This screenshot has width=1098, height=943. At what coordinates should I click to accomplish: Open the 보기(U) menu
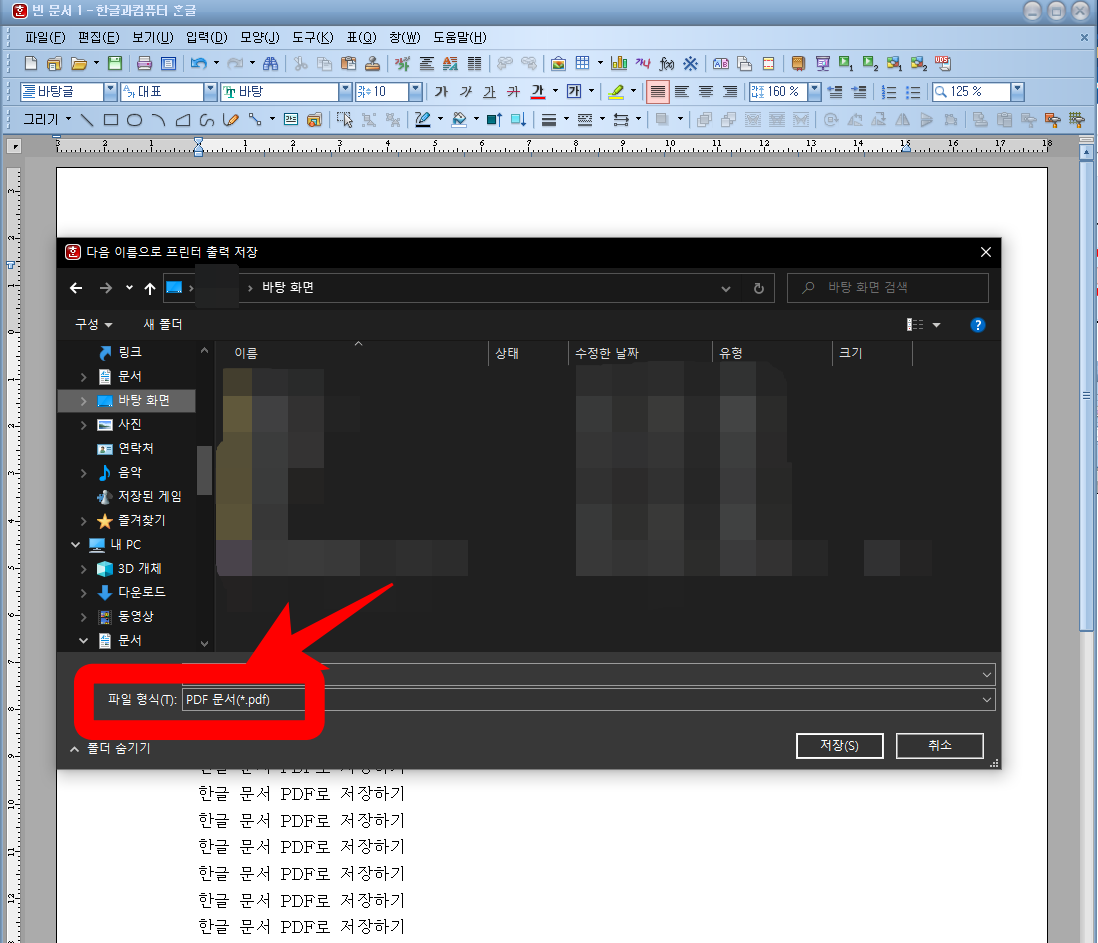pyautogui.click(x=153, y=37)
